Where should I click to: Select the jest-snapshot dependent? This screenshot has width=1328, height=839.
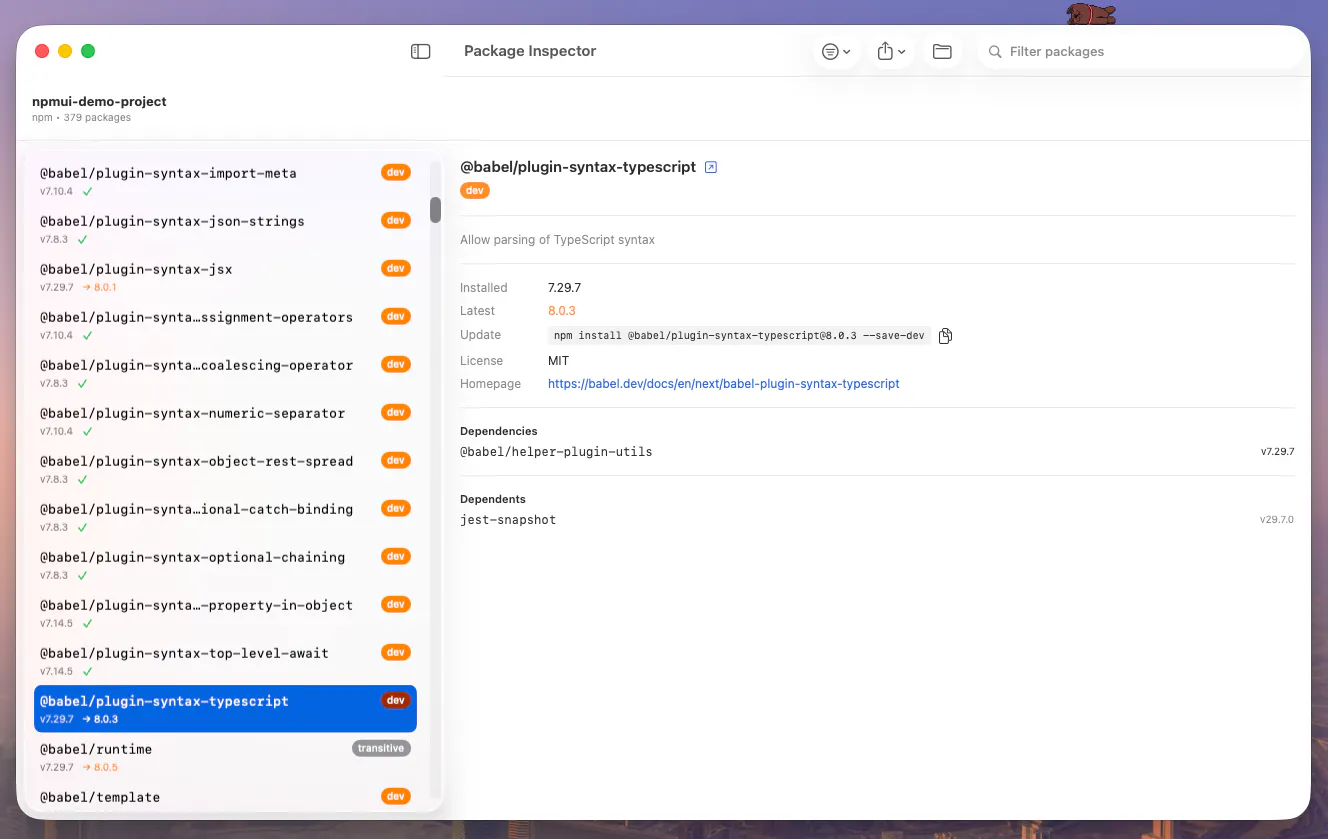click(508, 520)
